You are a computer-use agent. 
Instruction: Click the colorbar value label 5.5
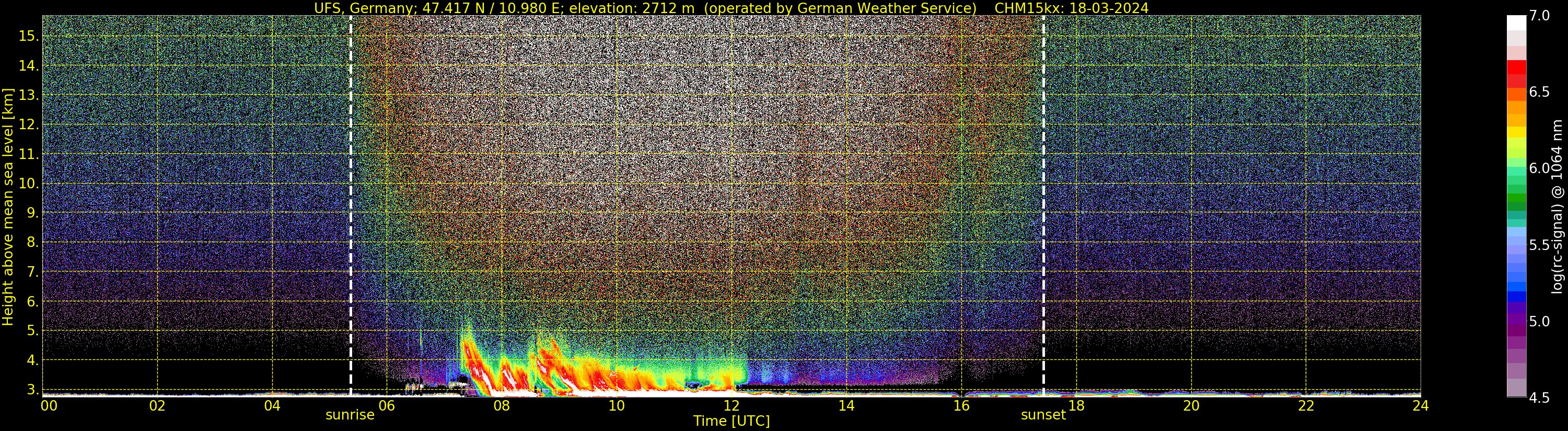click(1539, 245)
